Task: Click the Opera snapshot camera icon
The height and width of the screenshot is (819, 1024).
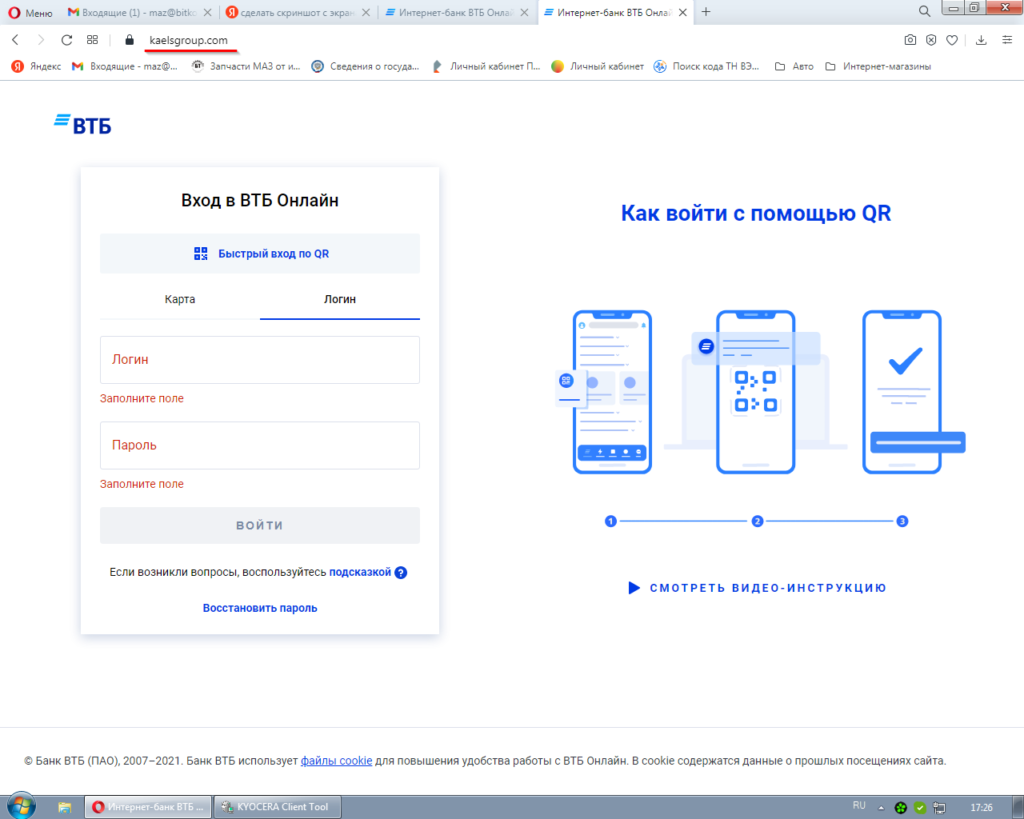Action: coord(910,40)
